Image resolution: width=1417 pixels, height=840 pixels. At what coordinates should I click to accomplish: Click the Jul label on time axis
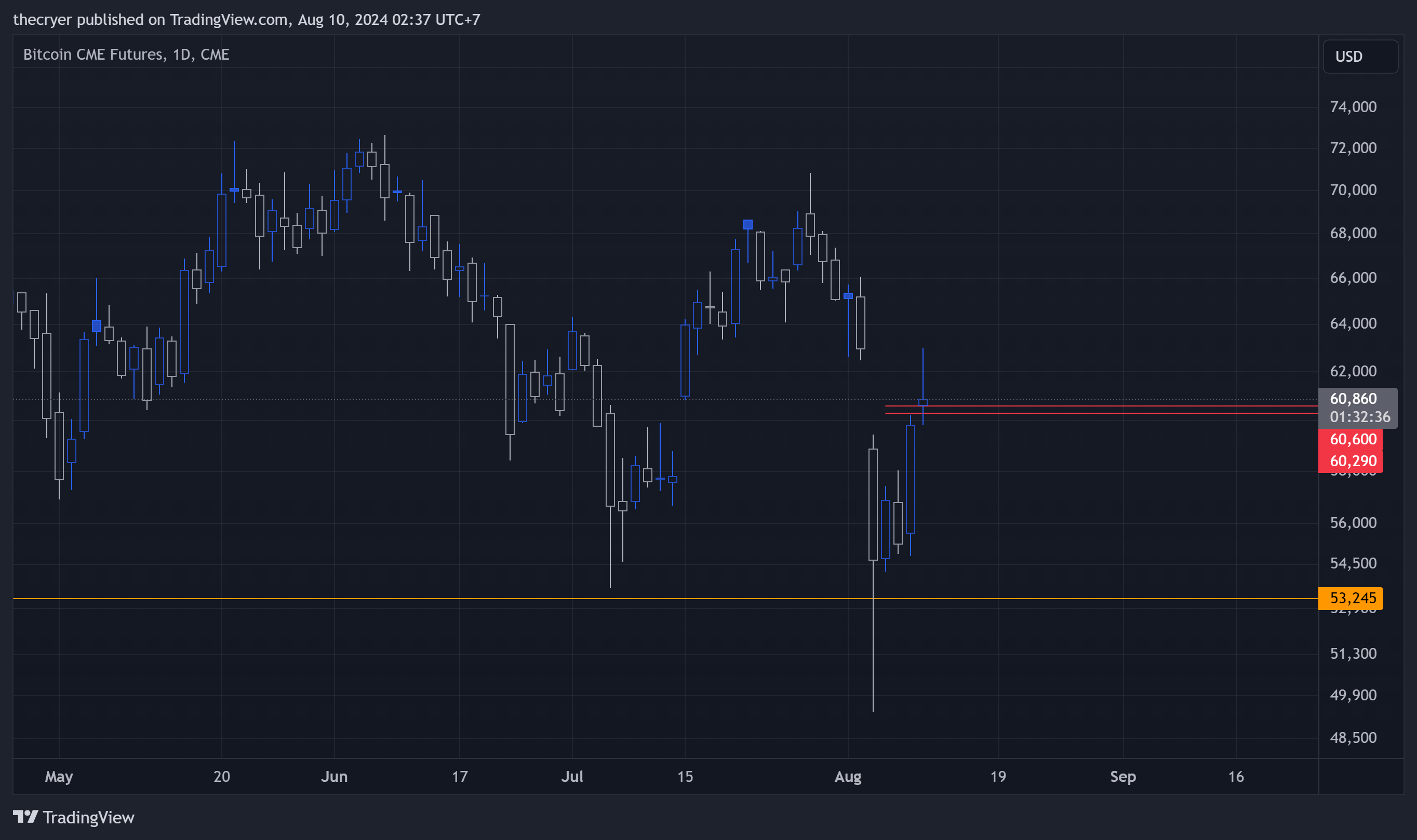572,777
